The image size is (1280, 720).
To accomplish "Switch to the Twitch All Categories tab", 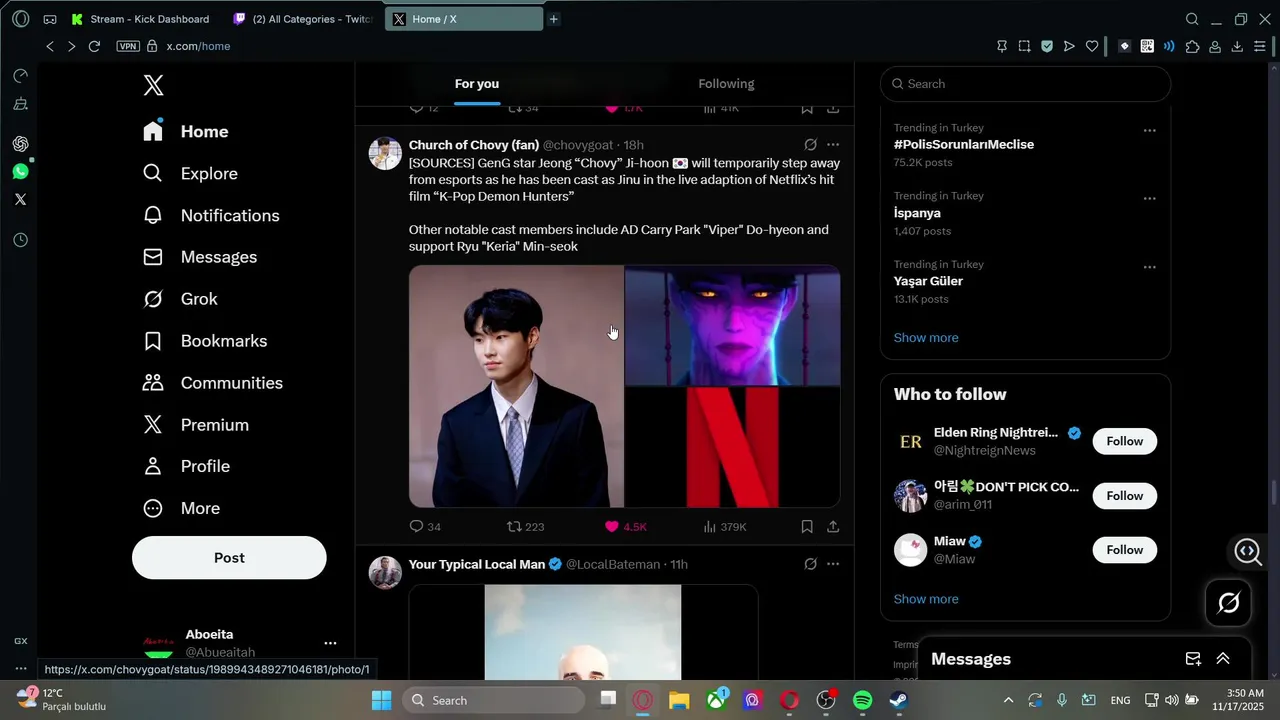I will tap(303, 19).
